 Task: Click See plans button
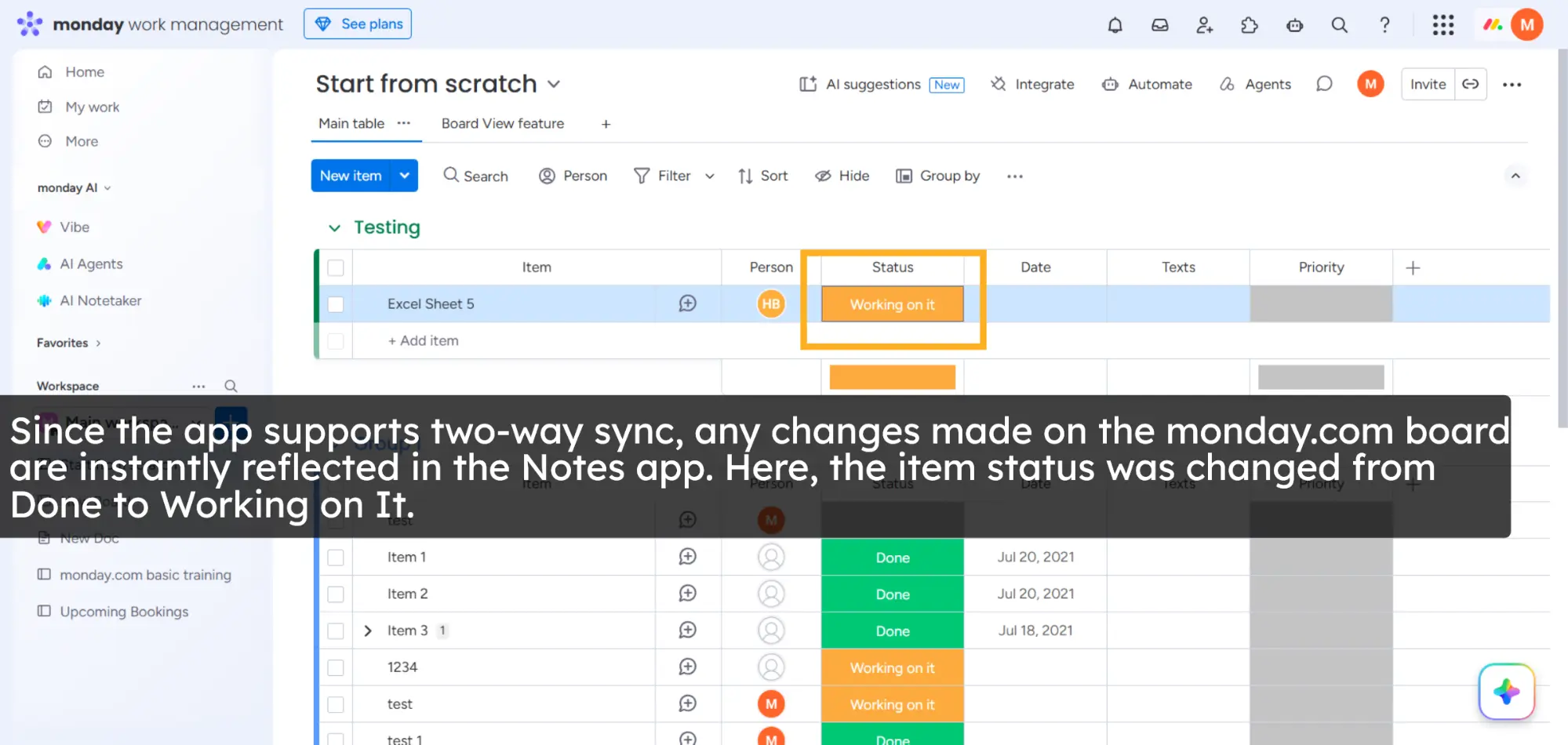pyautogui.click(x=358, y=24)
